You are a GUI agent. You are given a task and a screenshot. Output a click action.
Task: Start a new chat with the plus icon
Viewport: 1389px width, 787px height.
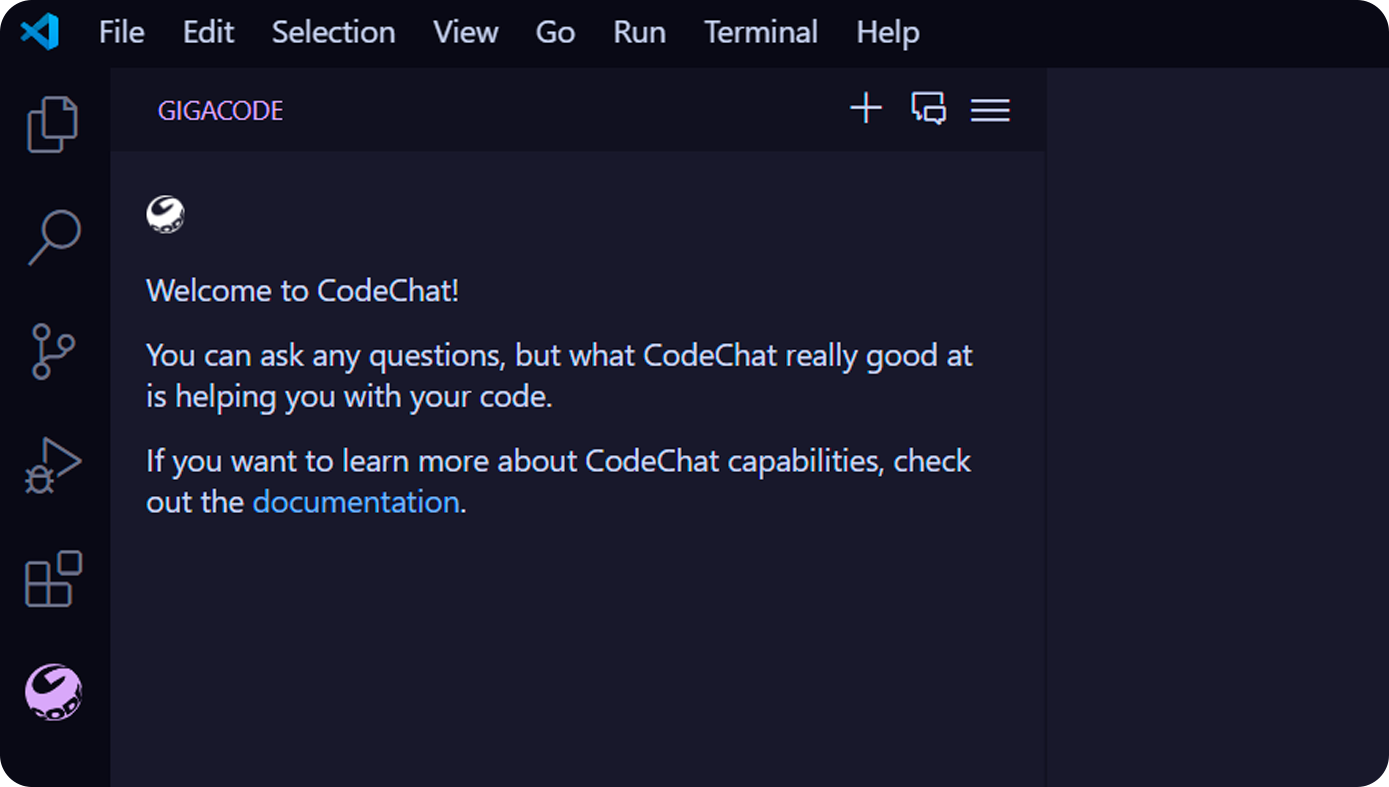tap(866, 108)
